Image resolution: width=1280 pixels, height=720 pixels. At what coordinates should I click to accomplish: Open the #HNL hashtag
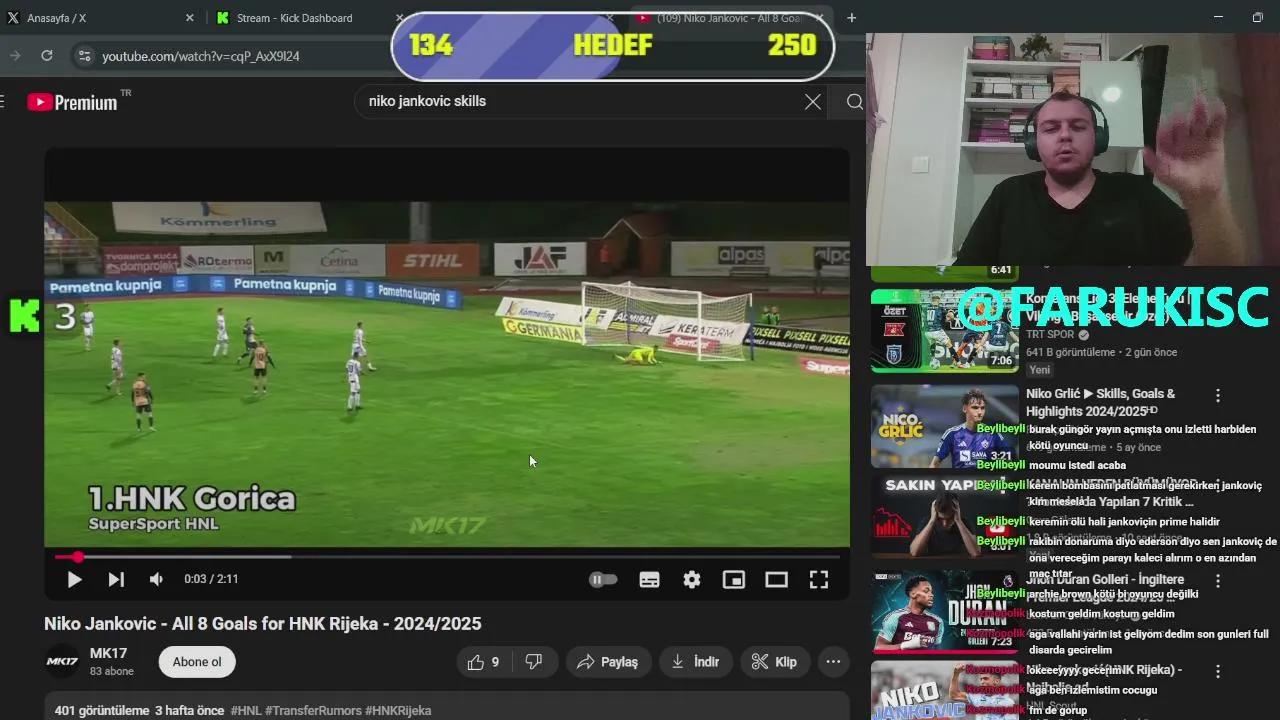click(x=246, y=711)
